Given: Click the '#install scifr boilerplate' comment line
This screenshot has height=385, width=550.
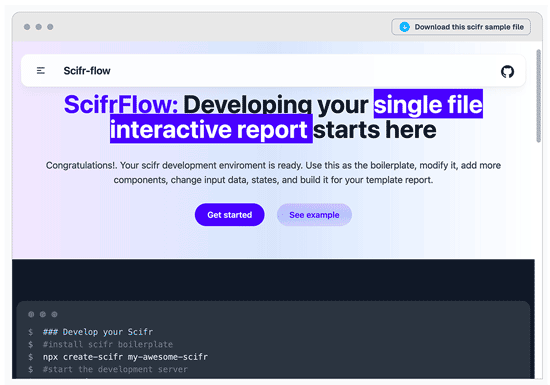Looking at the screenshot, I should click(x=108, y=344).
